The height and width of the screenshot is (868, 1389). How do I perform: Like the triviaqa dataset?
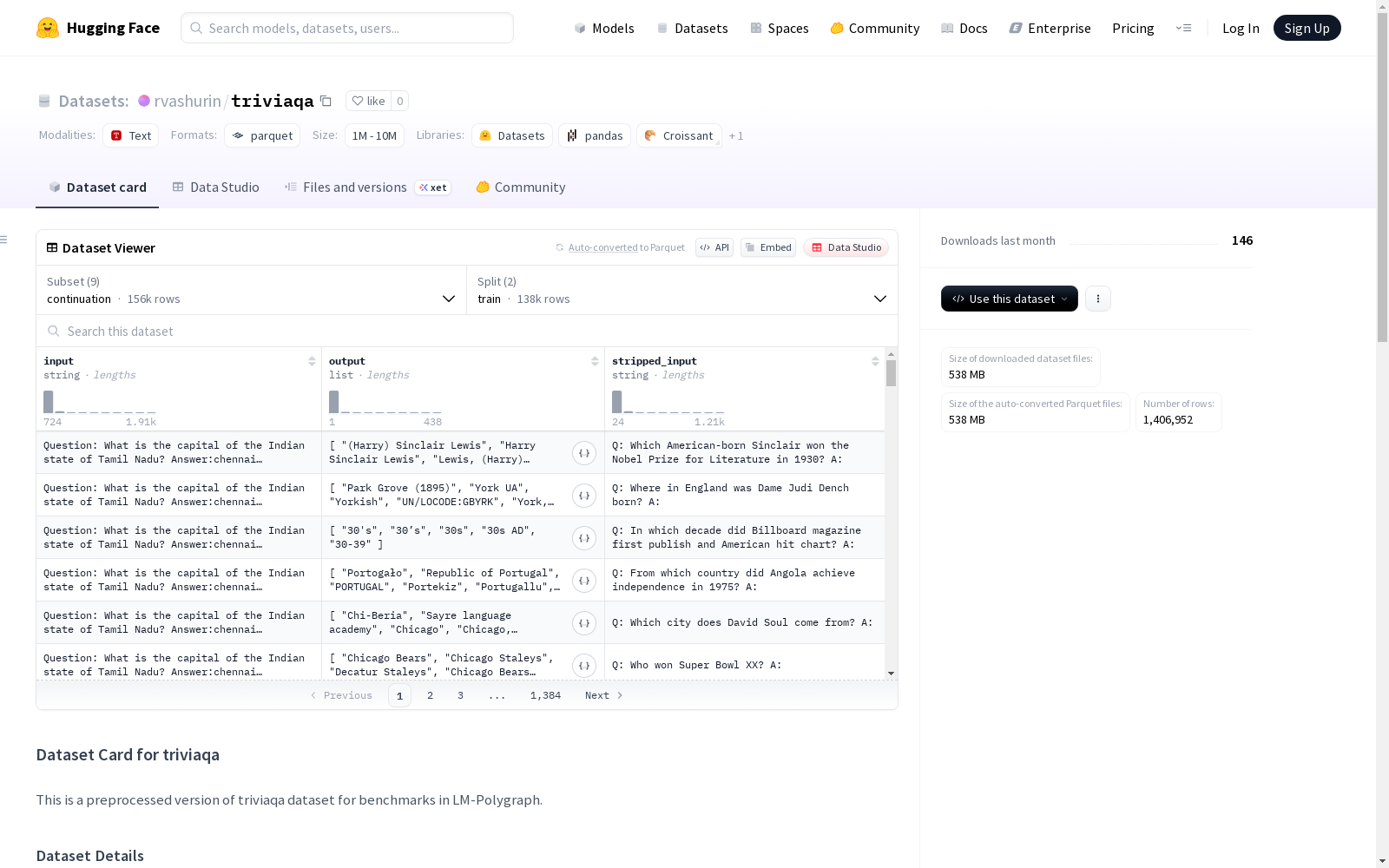tap(368, 101)
